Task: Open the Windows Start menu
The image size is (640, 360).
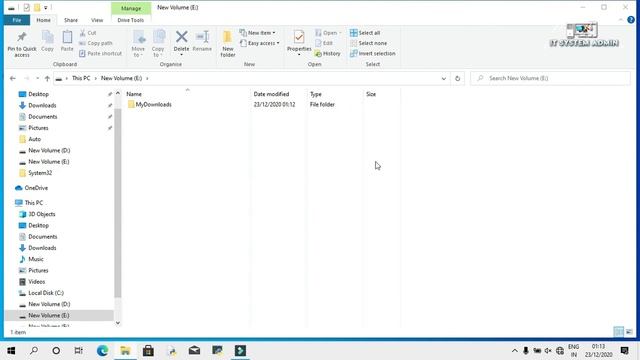Action: (11, 351)
